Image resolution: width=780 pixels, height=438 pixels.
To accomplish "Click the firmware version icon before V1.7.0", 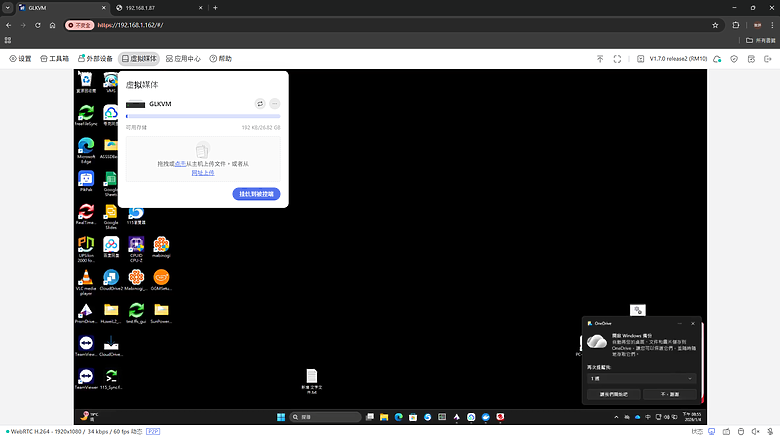I will tap(641, 59).
